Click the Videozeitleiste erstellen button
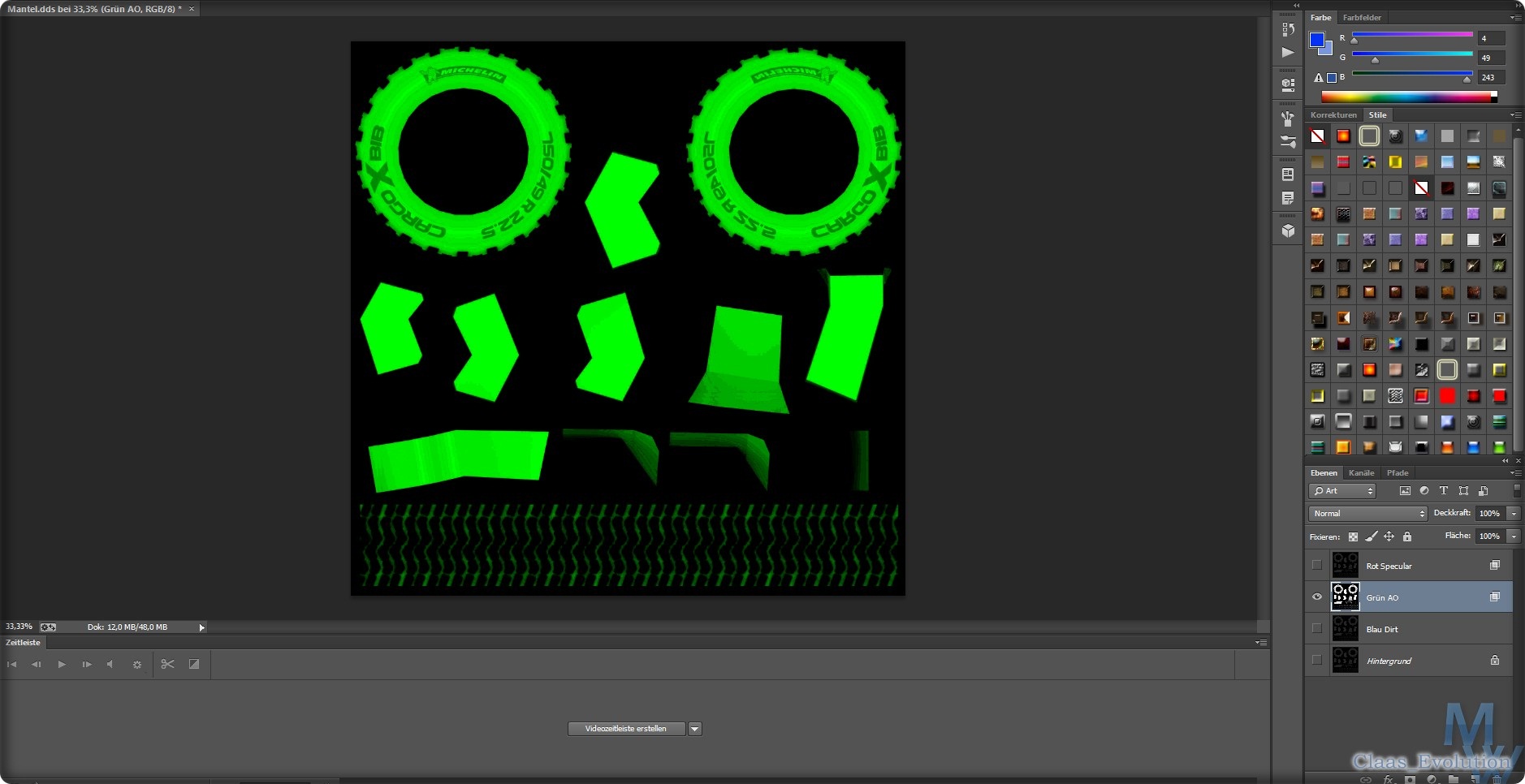This screenshot has width=1525, height=784. tap(625, 729)
